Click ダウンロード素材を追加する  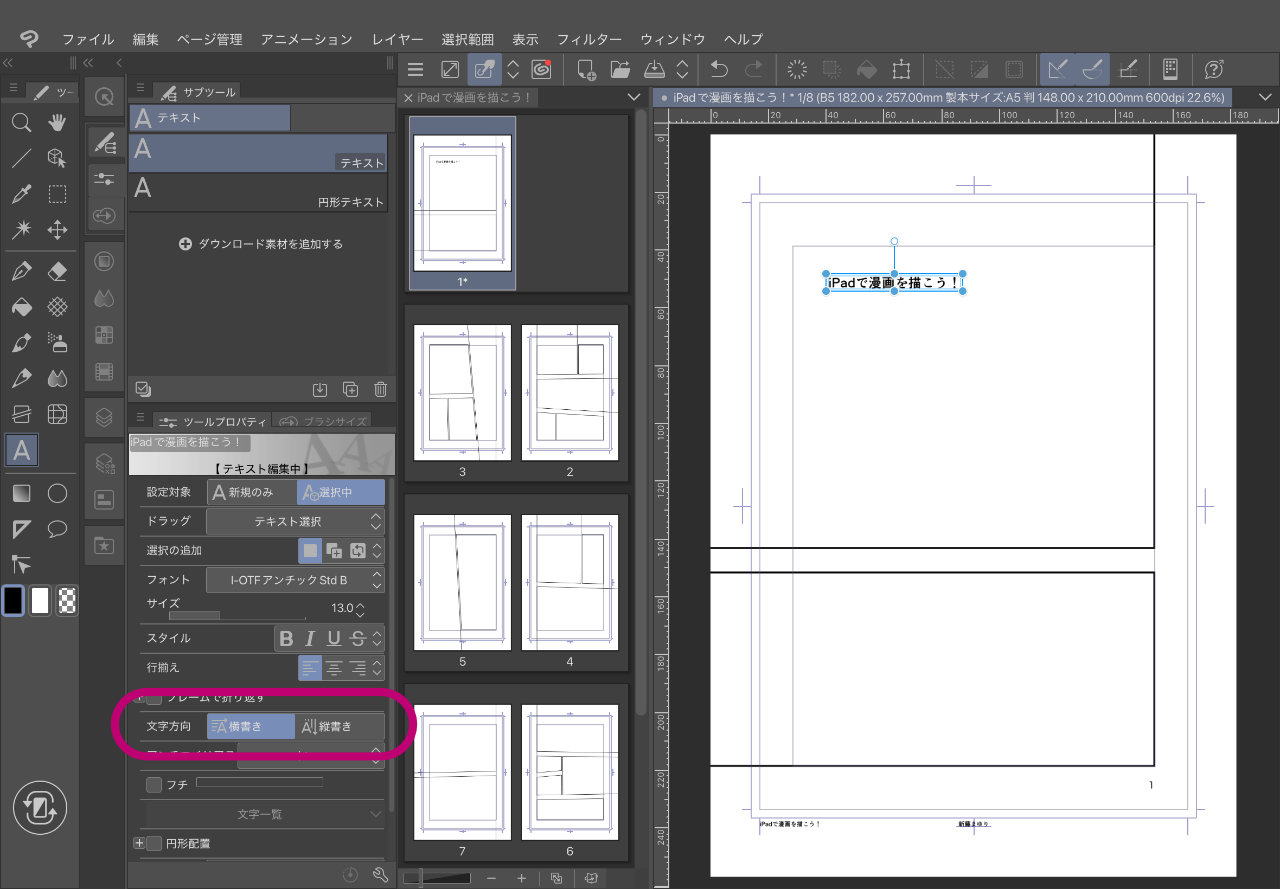[x=260, y=244]
